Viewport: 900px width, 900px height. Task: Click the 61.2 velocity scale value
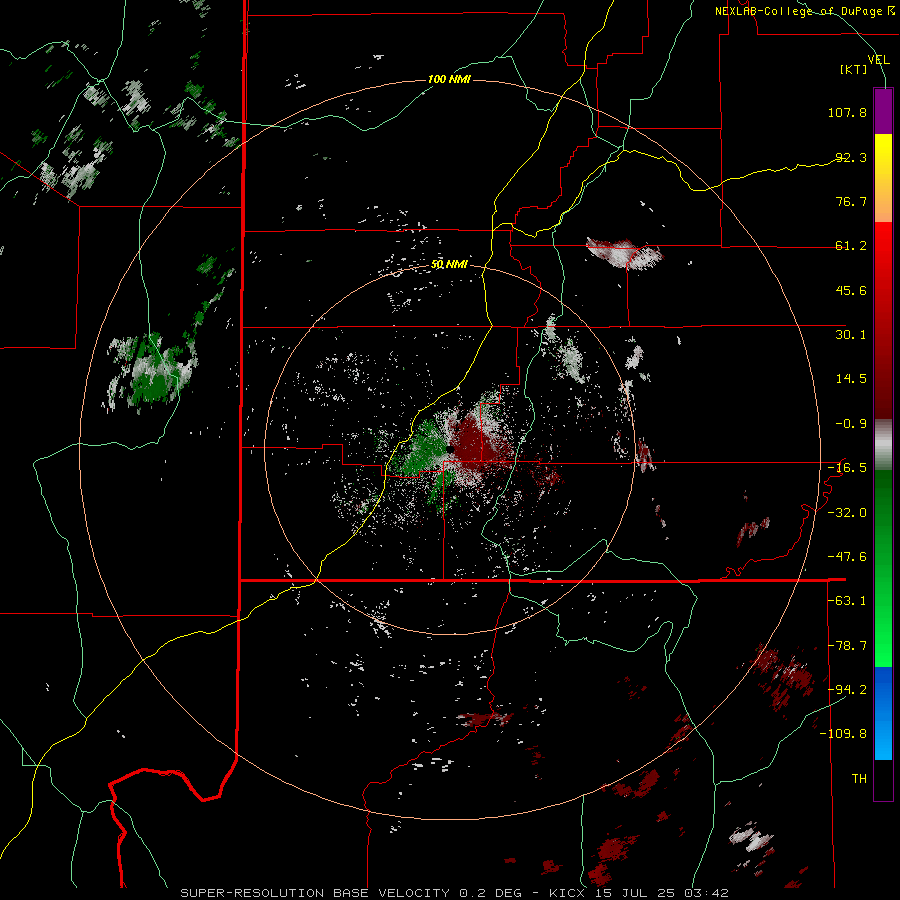(851, 246)
